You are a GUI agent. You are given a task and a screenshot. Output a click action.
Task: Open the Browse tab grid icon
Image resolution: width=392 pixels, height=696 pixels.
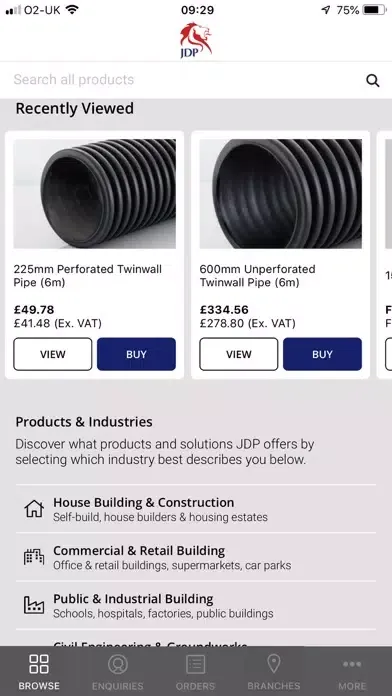point(39,664)
